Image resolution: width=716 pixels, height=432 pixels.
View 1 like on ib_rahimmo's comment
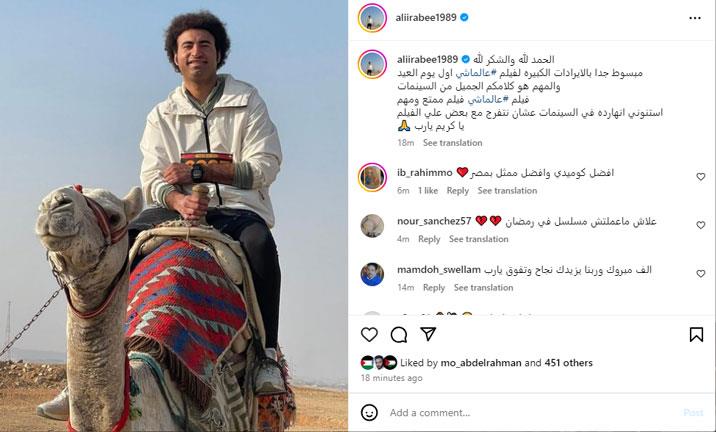(x=428, y=191)
